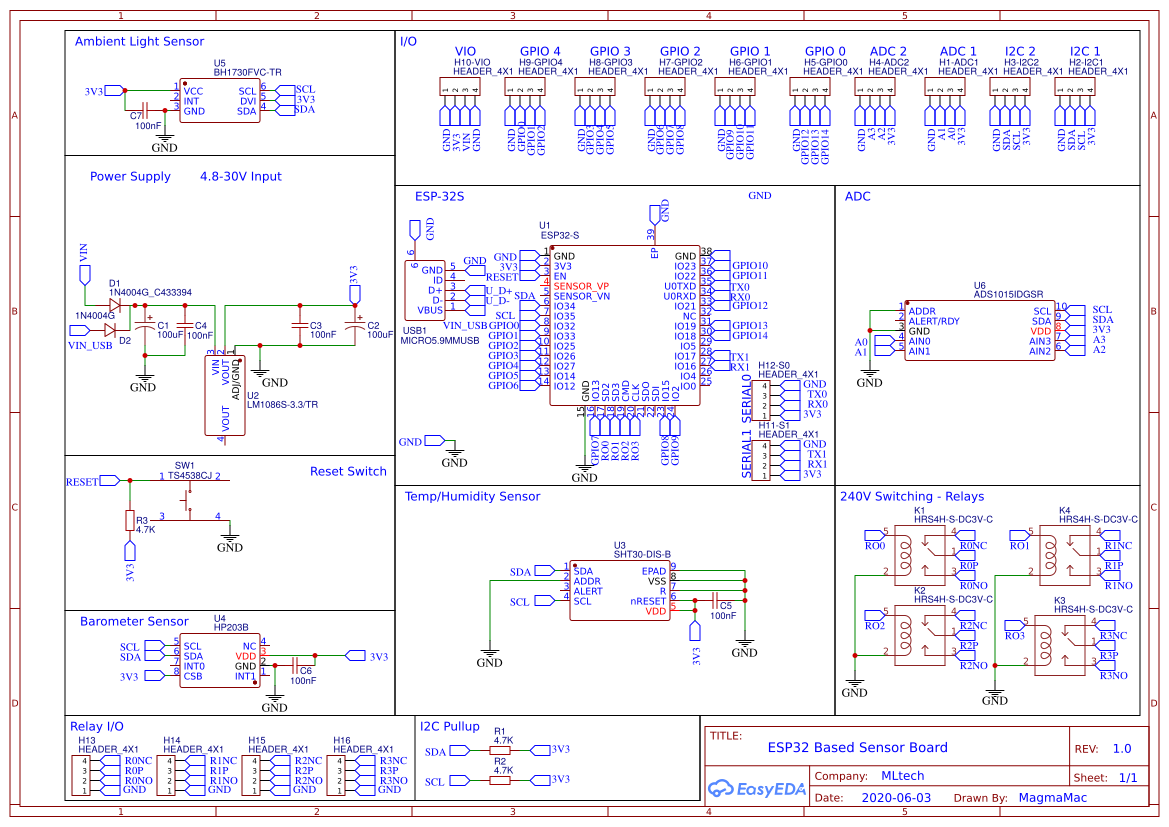The image size is (1169, 827).
Task: Click the "4.8-30V Input" note
Action: pyautogui.click(x=241, y=177)
